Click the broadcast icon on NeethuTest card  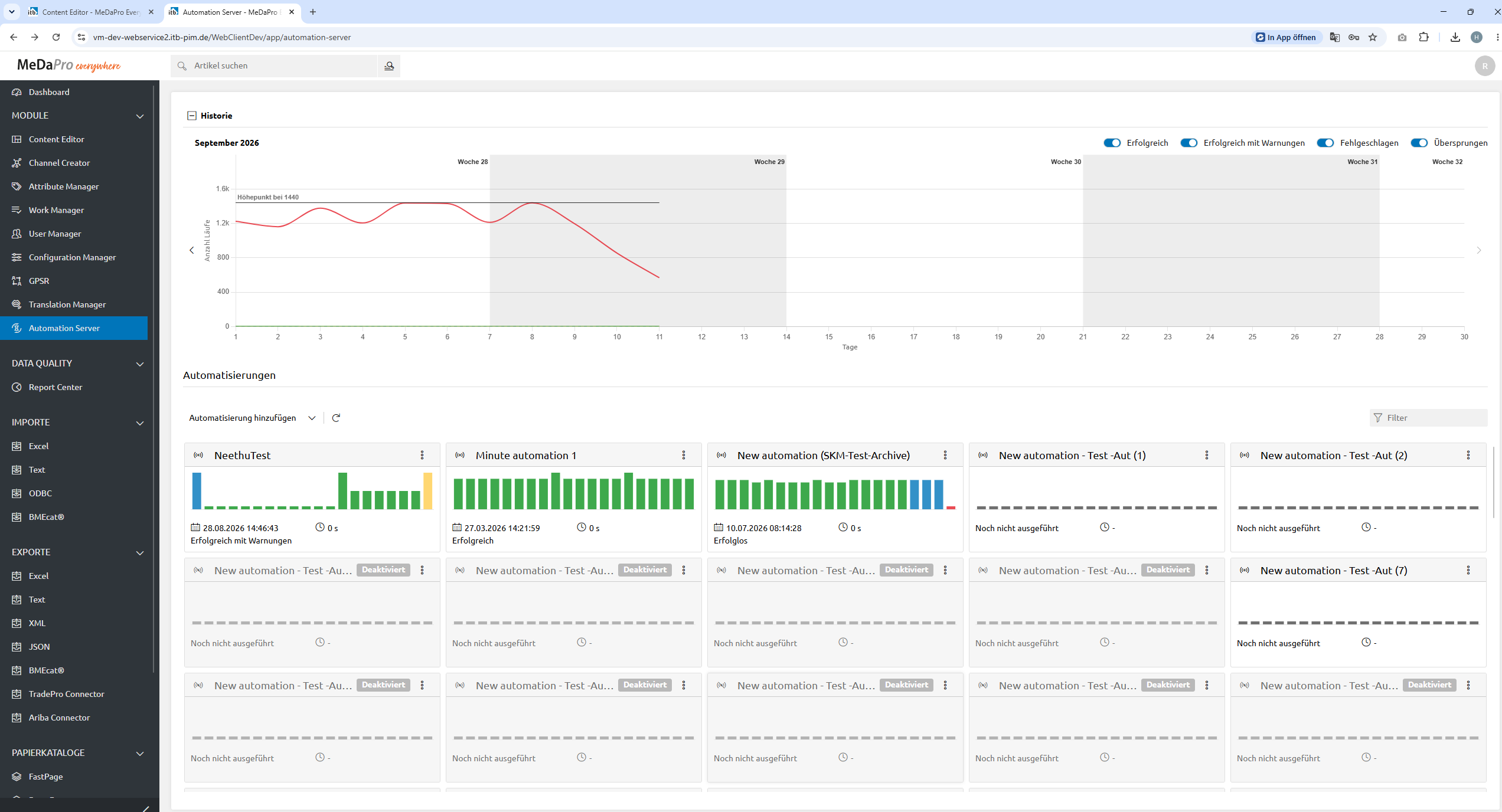pyautogui.click(x=199, y=455)
